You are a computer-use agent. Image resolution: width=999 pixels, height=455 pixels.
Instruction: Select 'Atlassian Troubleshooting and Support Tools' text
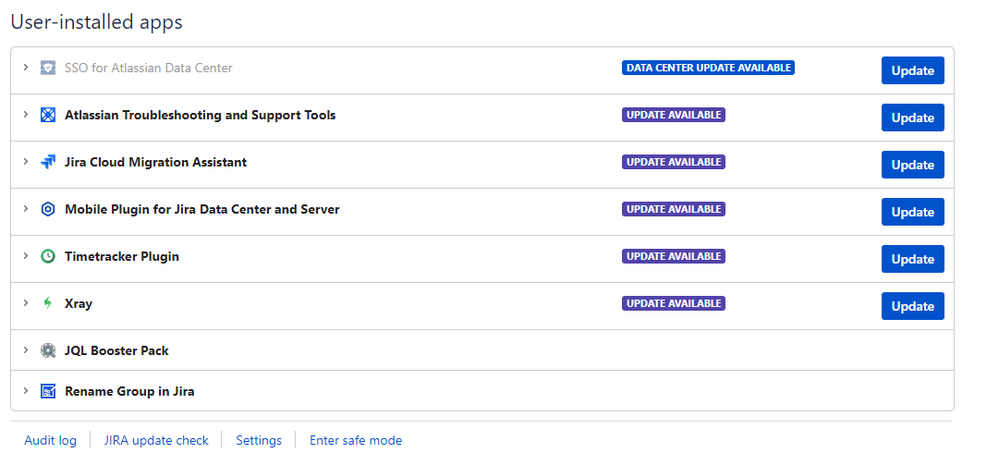[200, 115]
